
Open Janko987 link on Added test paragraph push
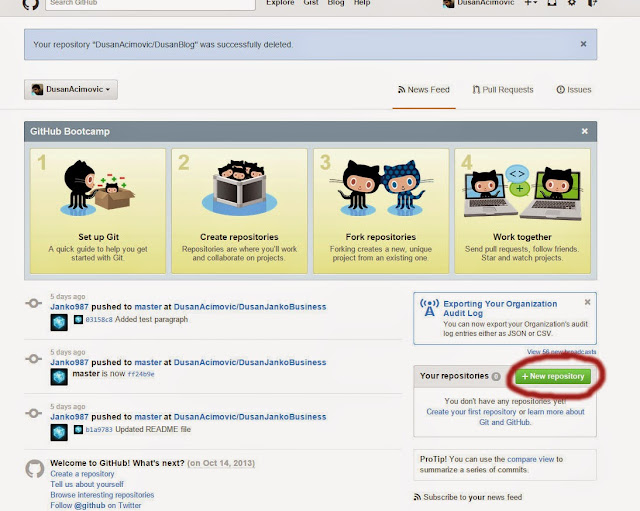coord(69,307)
